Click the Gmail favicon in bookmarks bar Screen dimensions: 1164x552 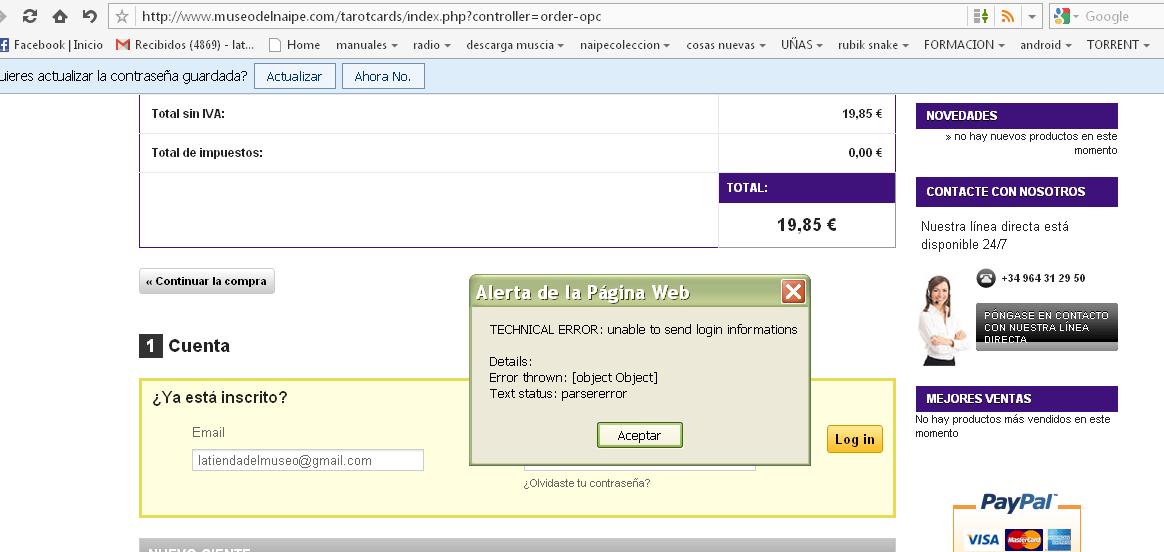tap(122, 45)
